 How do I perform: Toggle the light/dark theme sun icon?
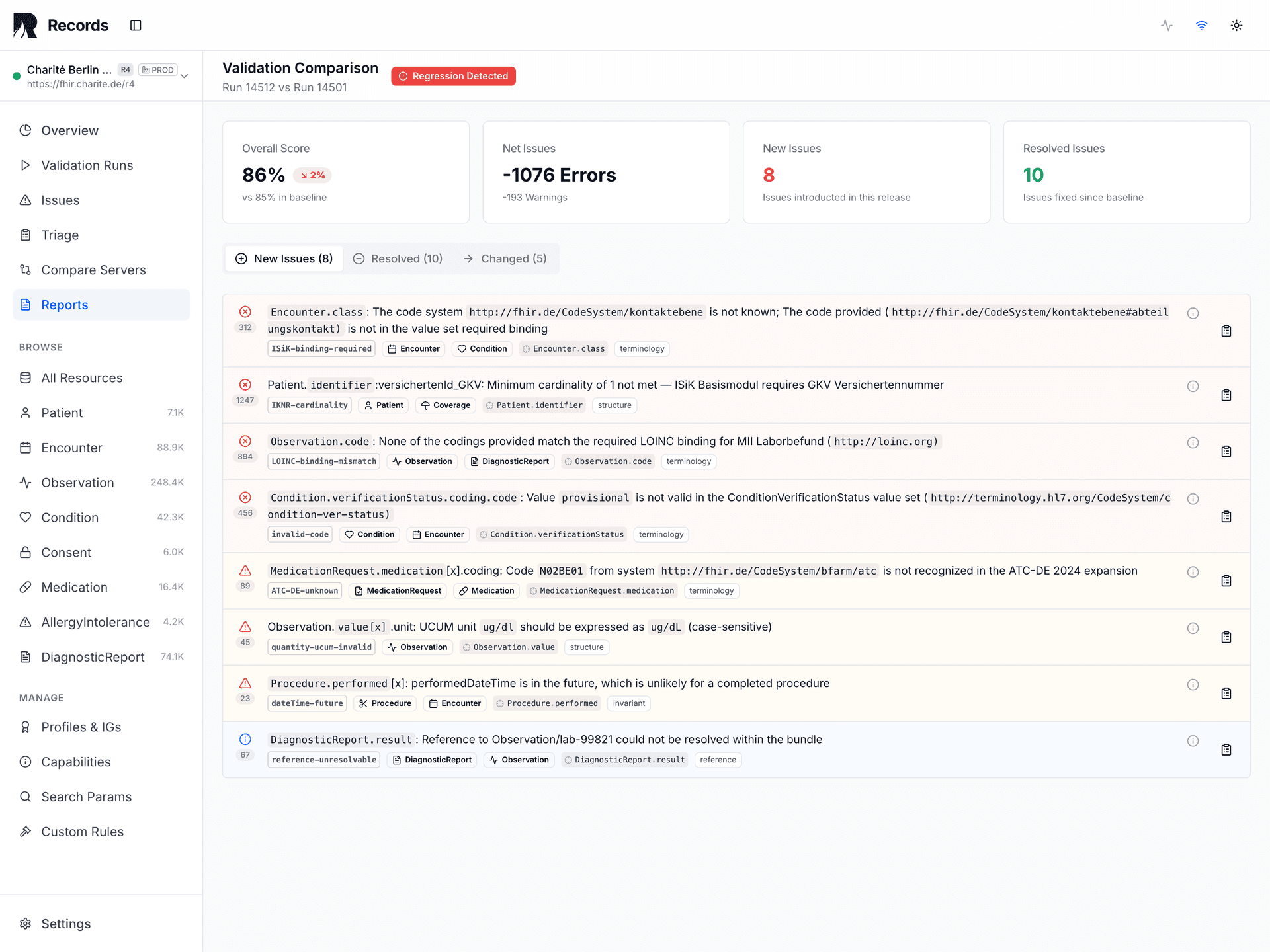coord(1236,25)
